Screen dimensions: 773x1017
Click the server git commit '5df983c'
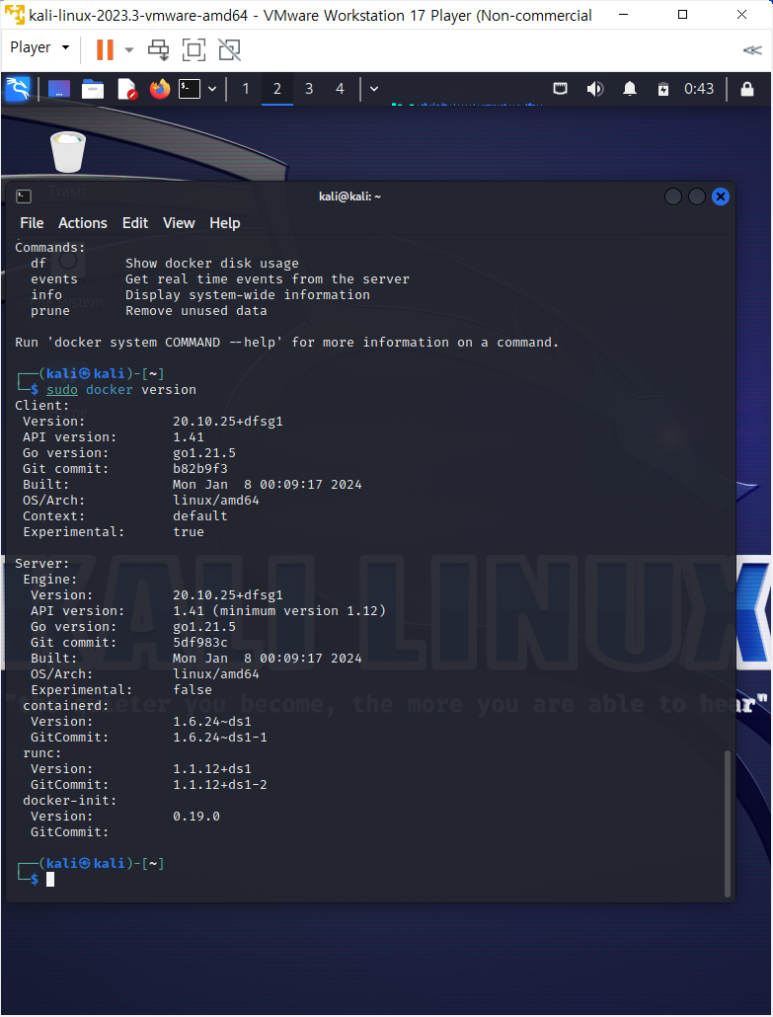(200, 643)
